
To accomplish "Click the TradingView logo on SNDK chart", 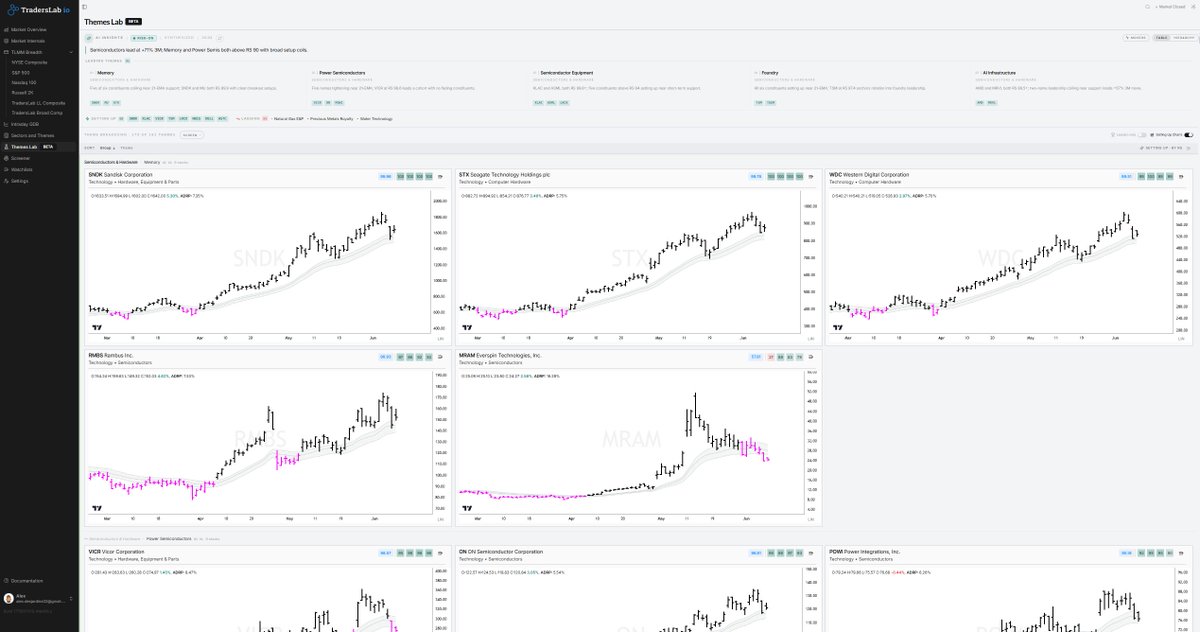I will click(x=98, y=327).
